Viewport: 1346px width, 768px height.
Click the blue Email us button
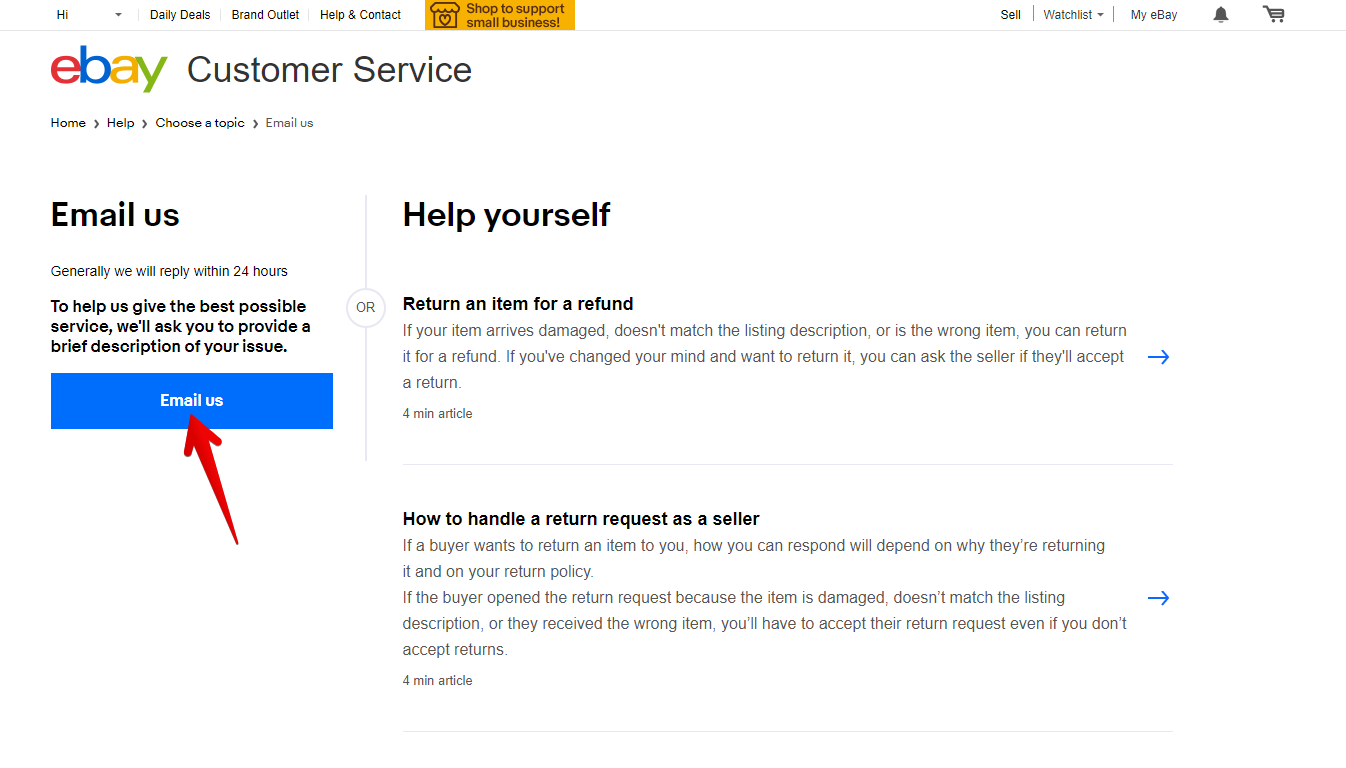pyautogui.click(x=192, y=401)
